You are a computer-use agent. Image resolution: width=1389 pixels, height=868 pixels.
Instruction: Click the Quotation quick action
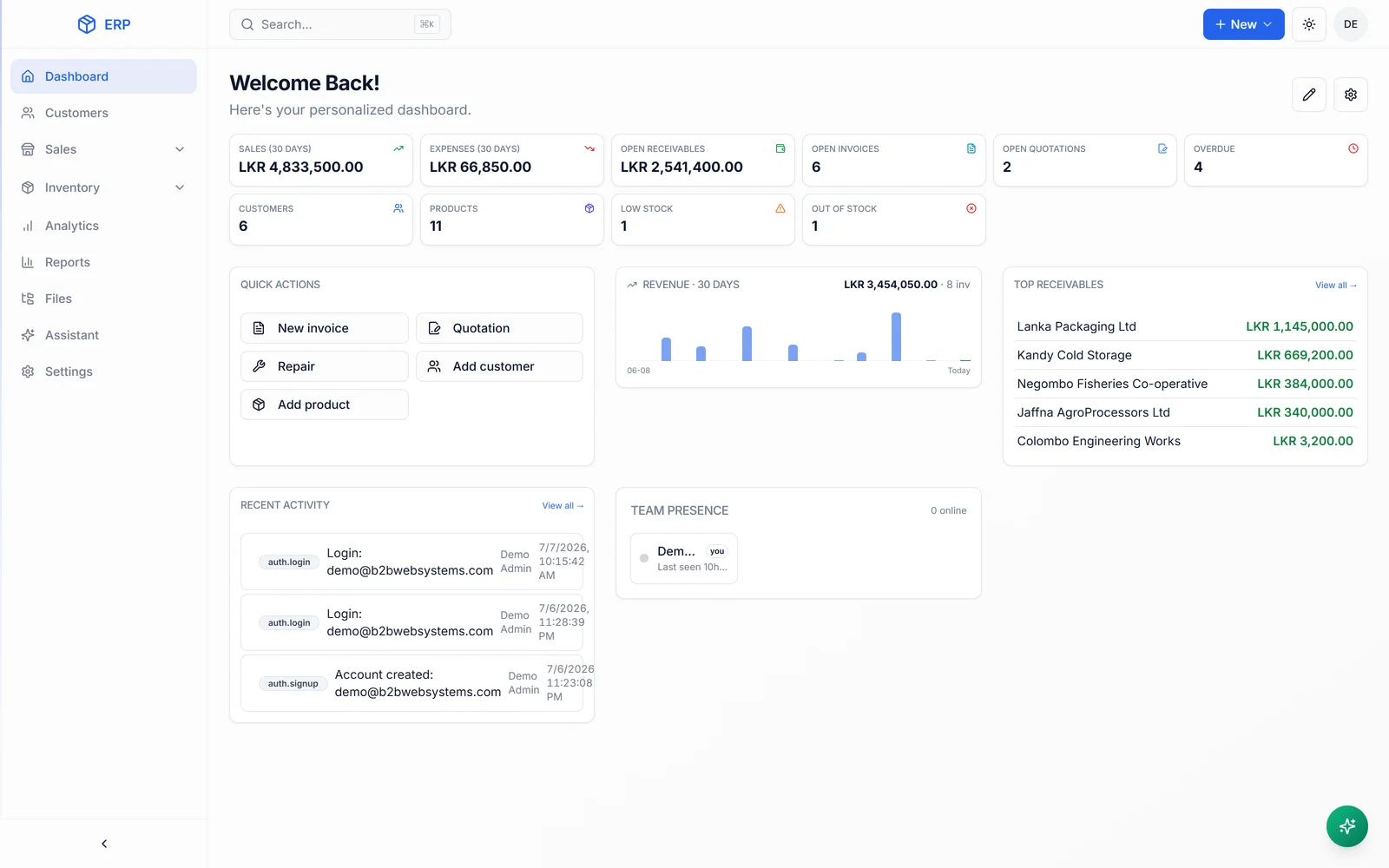(x=499, y=328)
